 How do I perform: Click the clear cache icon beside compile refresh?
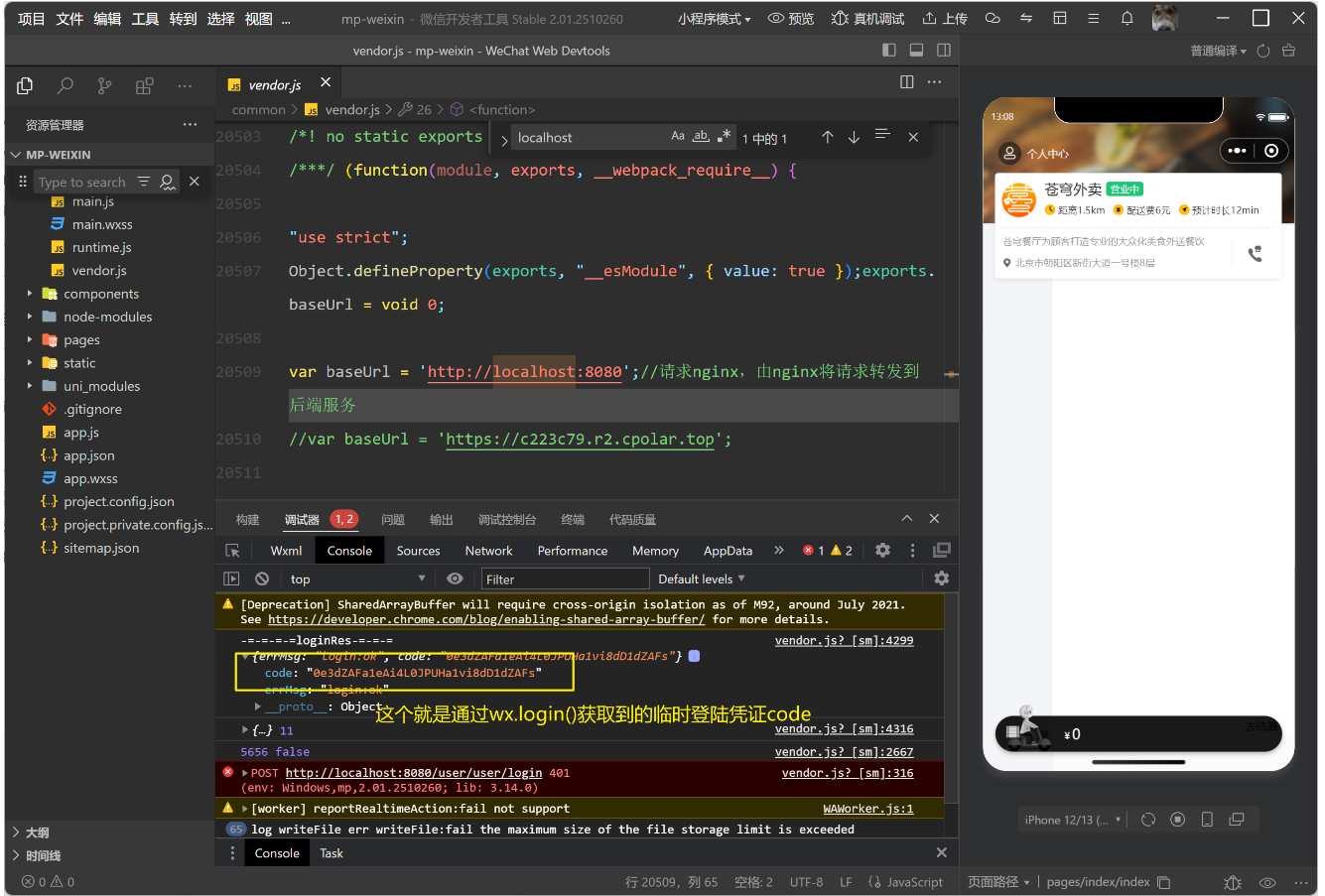point(1289,51)
